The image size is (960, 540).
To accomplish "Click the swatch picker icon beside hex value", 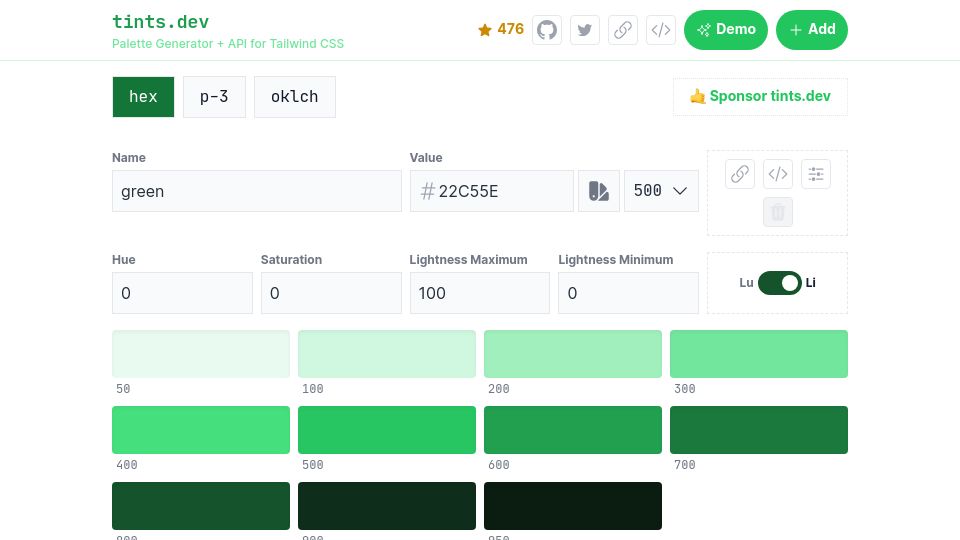I will pyautogui.click(x=599, y=191).
